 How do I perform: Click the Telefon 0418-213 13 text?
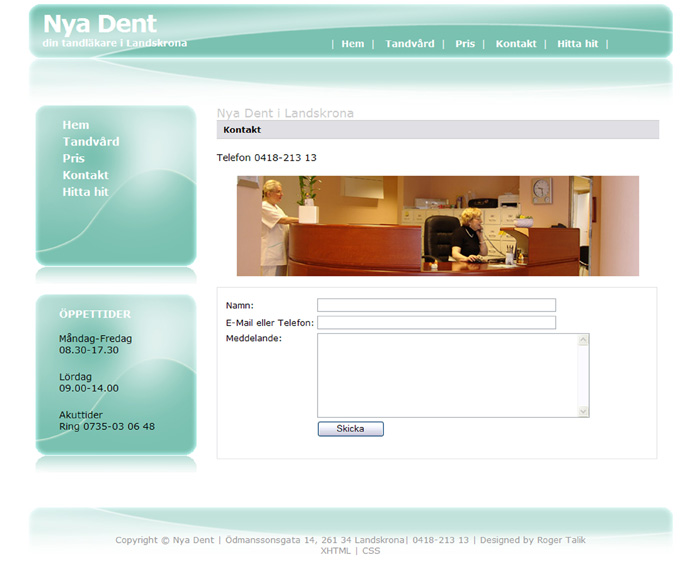tap(267, 158)
